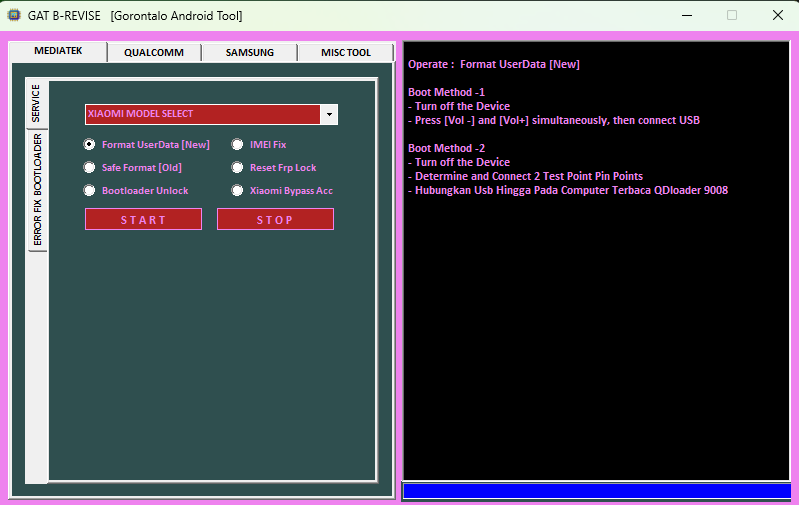Click 'Determine and Connect 2 Test Point Pin Points' line

(525, 176)
